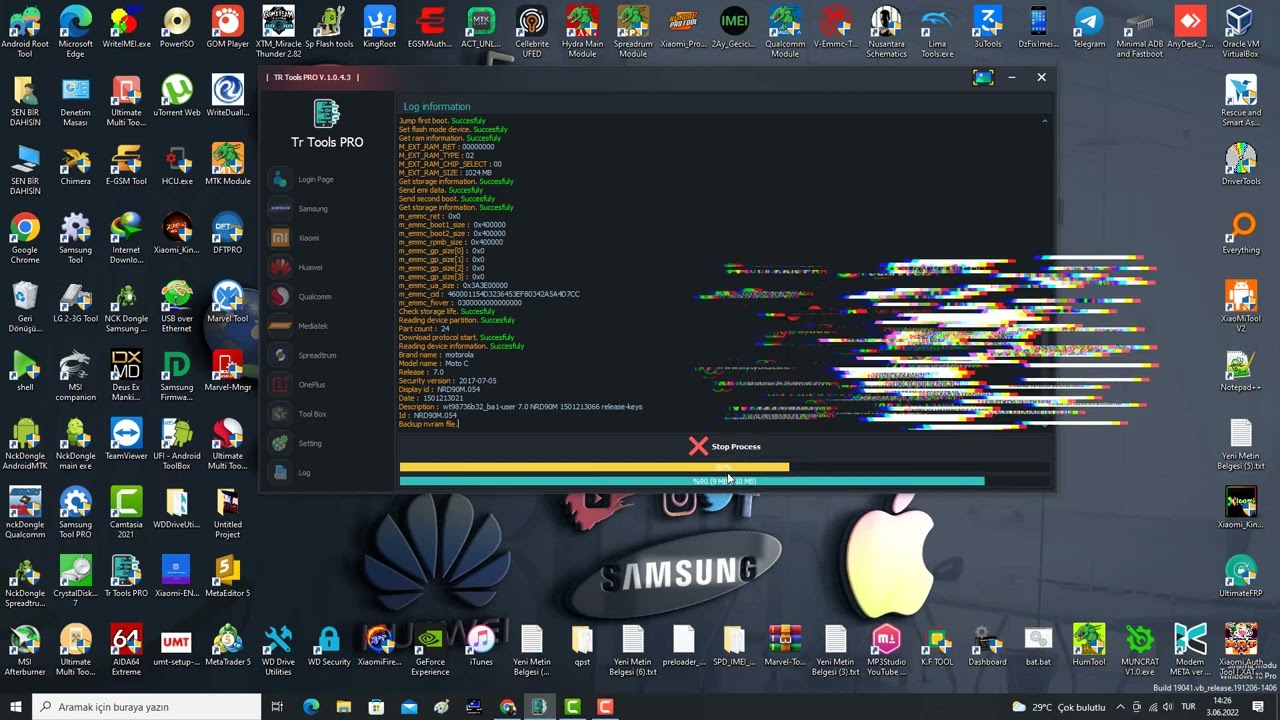Open the GOM Player desktop icon

(228, 29)
